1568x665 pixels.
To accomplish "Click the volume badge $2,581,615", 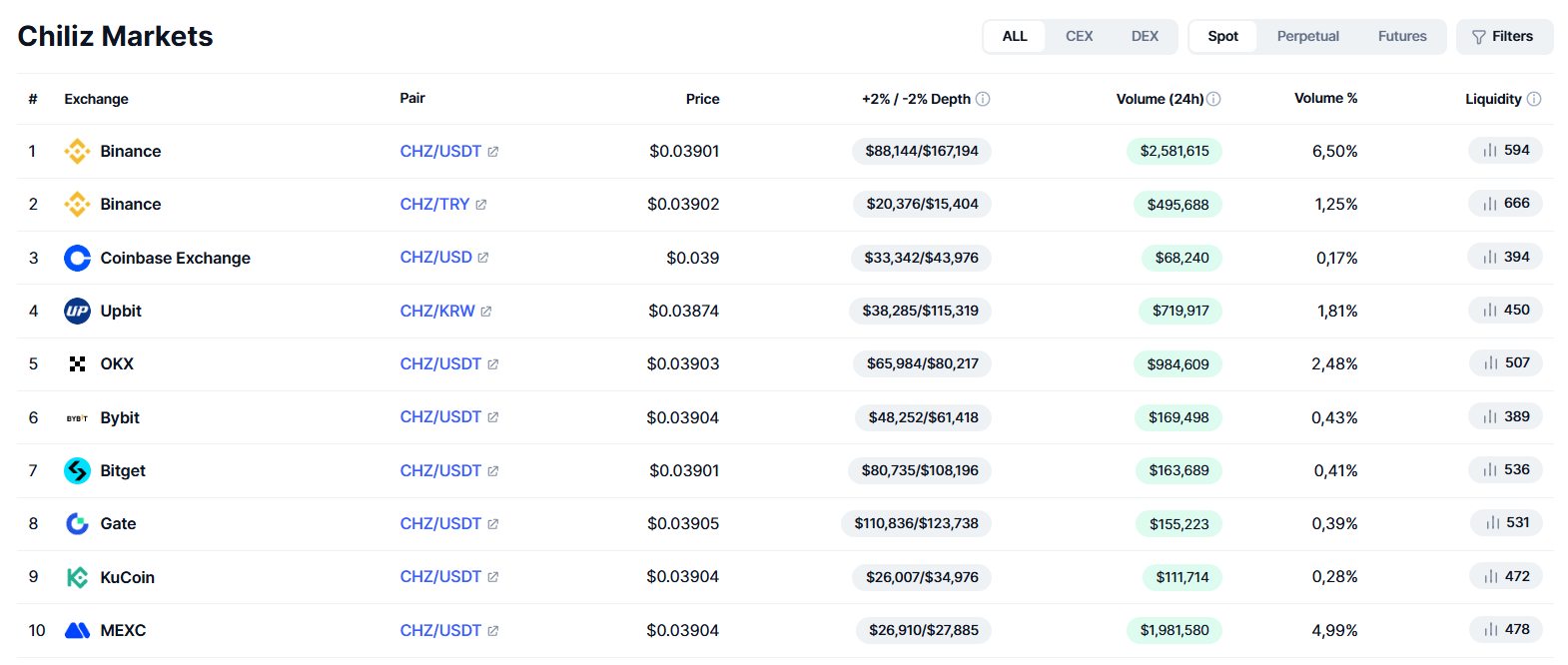I will [1175, 151].
